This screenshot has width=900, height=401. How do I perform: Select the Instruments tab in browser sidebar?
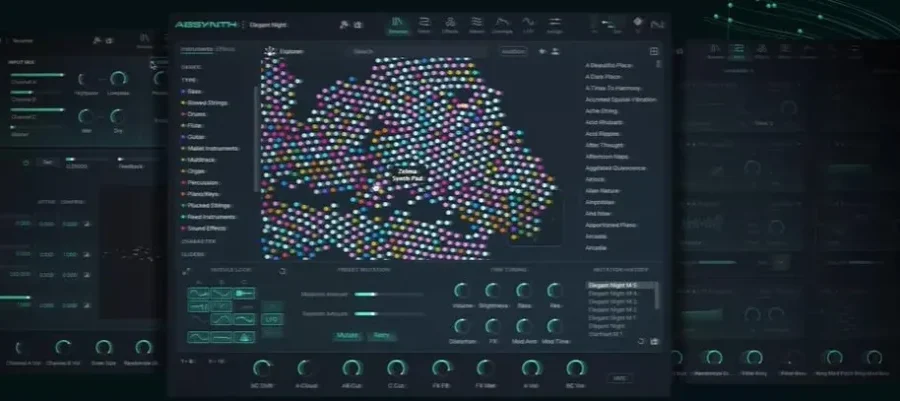pyautogui.click(x=197, y=49)
